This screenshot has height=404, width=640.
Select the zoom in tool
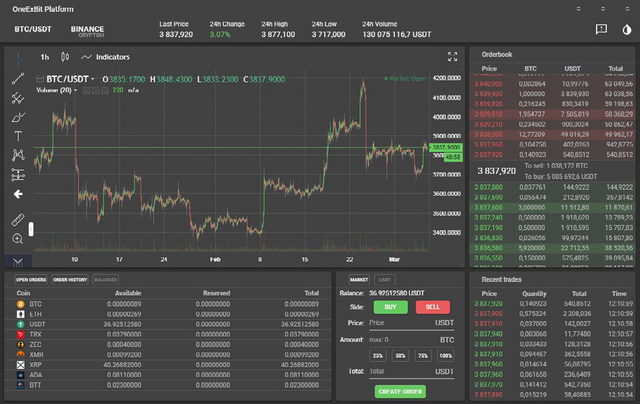click(x=18, y=239)
